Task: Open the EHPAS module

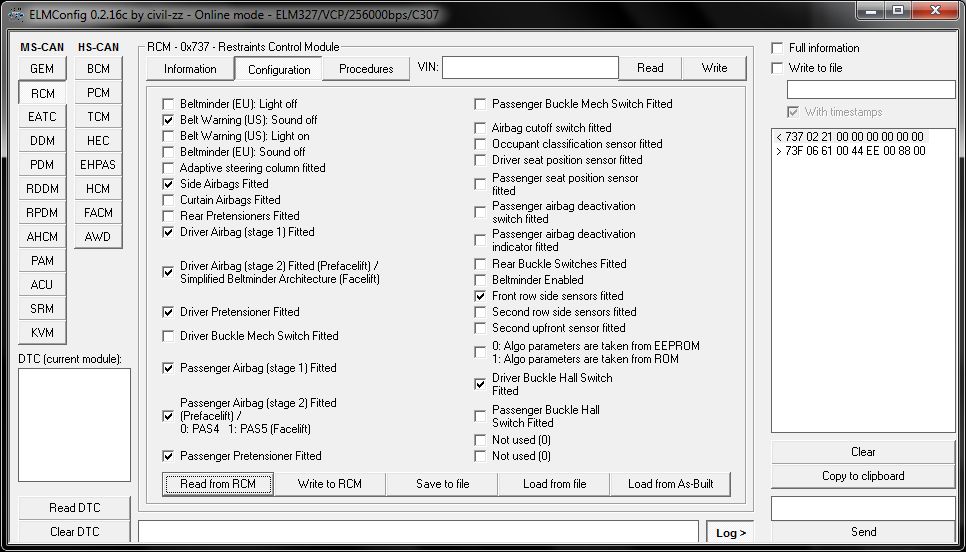Action: click(x=98, y=165)
